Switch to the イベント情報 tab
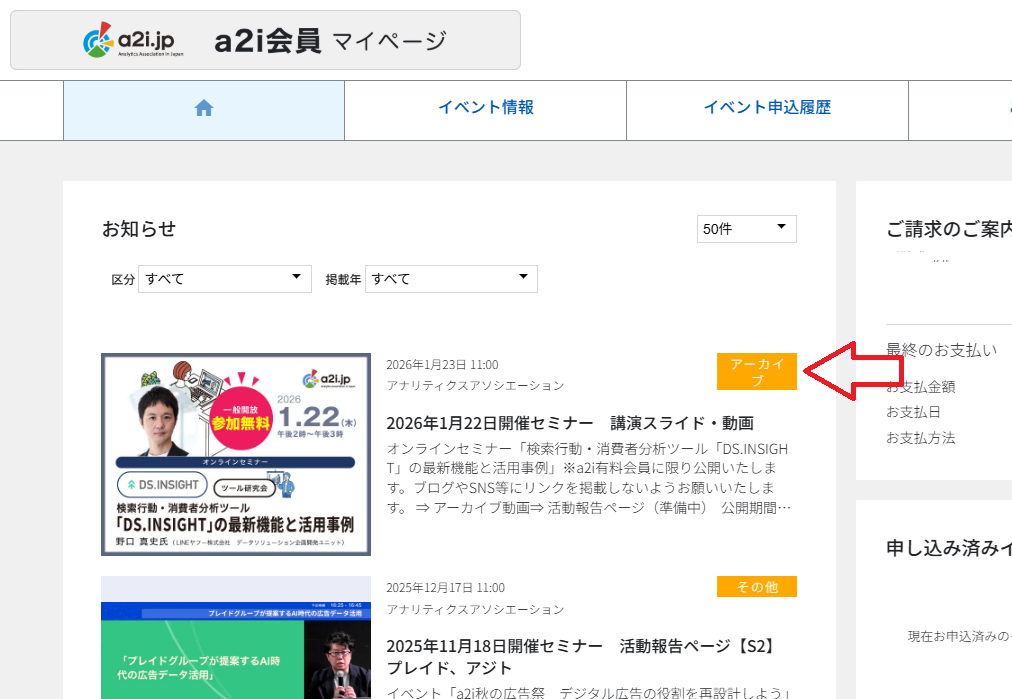The image size is (1012, 699). pyautogui.click(x=484, y=110)
